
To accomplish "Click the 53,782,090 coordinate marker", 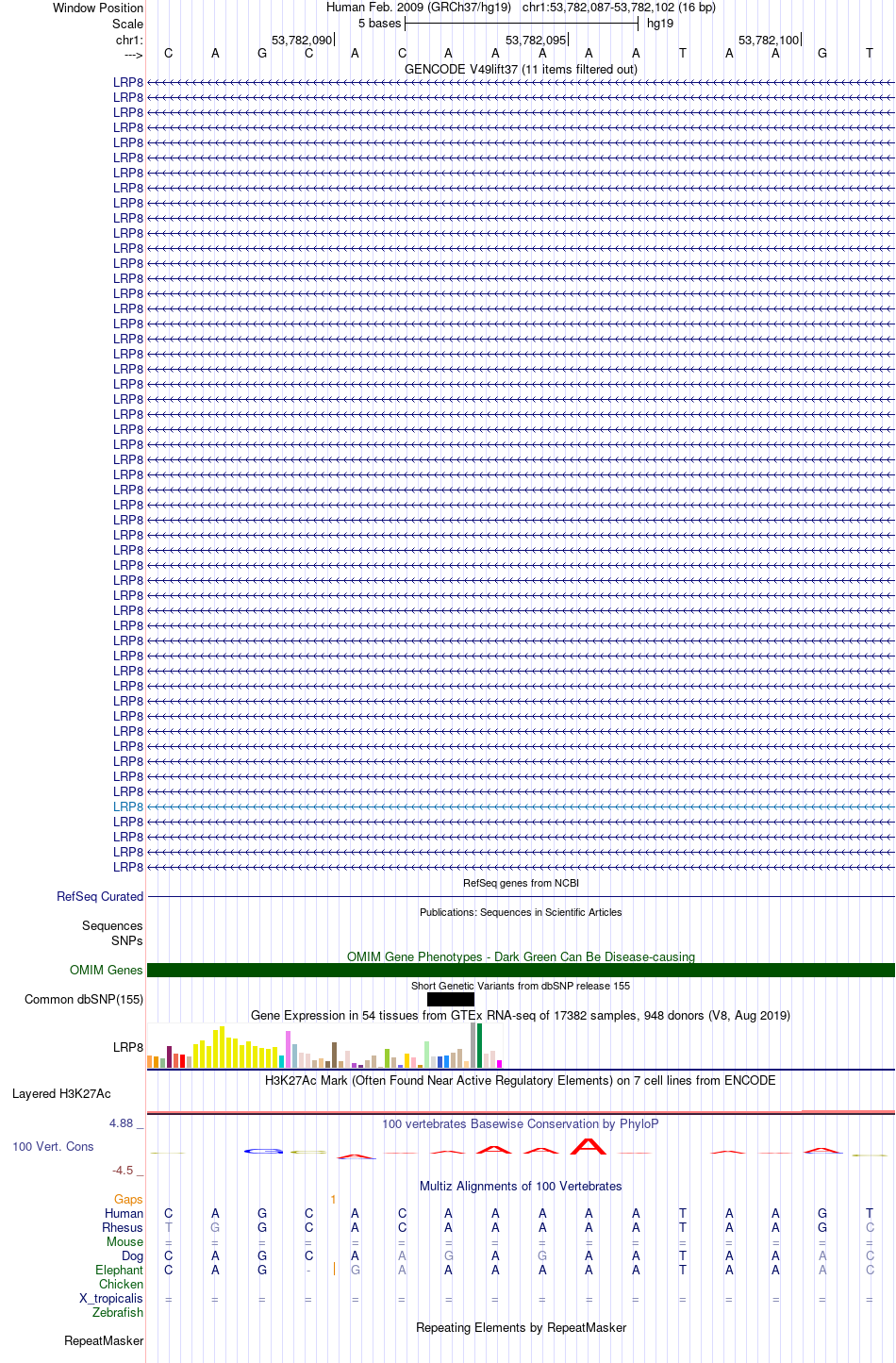I will pos(302,40).
